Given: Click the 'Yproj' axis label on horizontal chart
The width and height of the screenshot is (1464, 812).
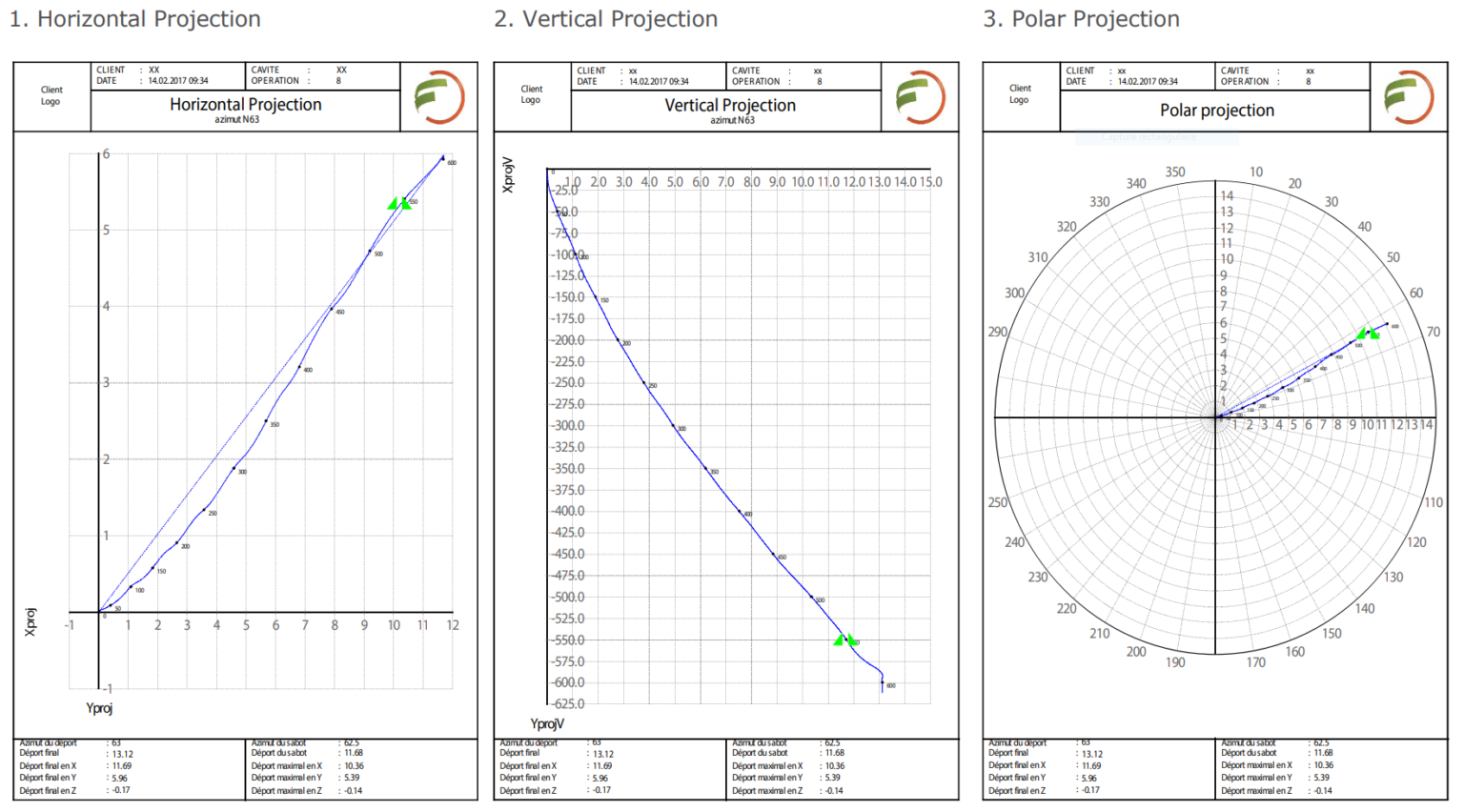Looking at the screenshot, I should click(x=99, y=708).
